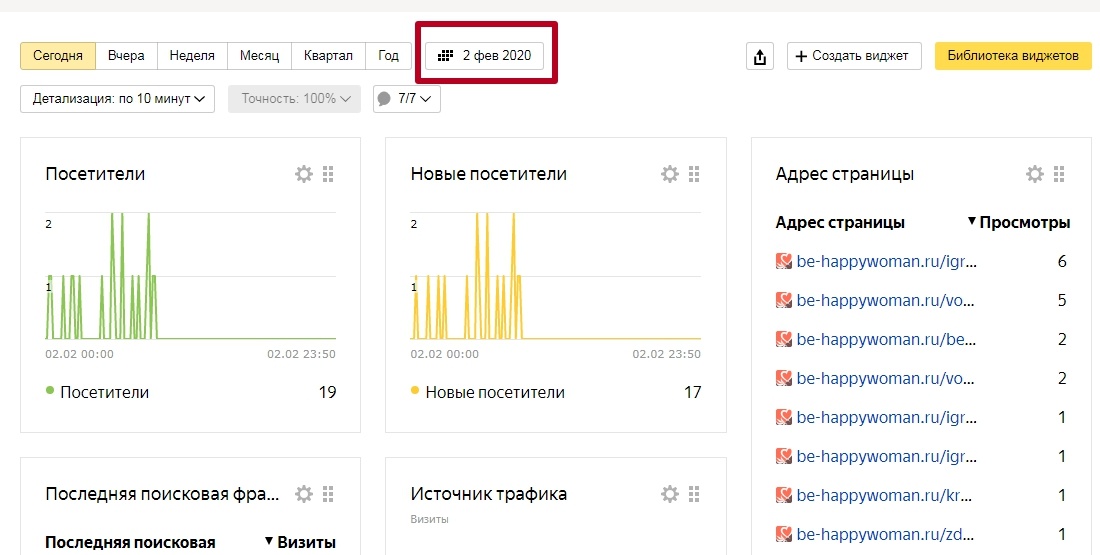Image resolution: width=1100 pixels, height=555 pixels.
Task: Sort by the Просмотры column header
Action: tap(1023, 222)
